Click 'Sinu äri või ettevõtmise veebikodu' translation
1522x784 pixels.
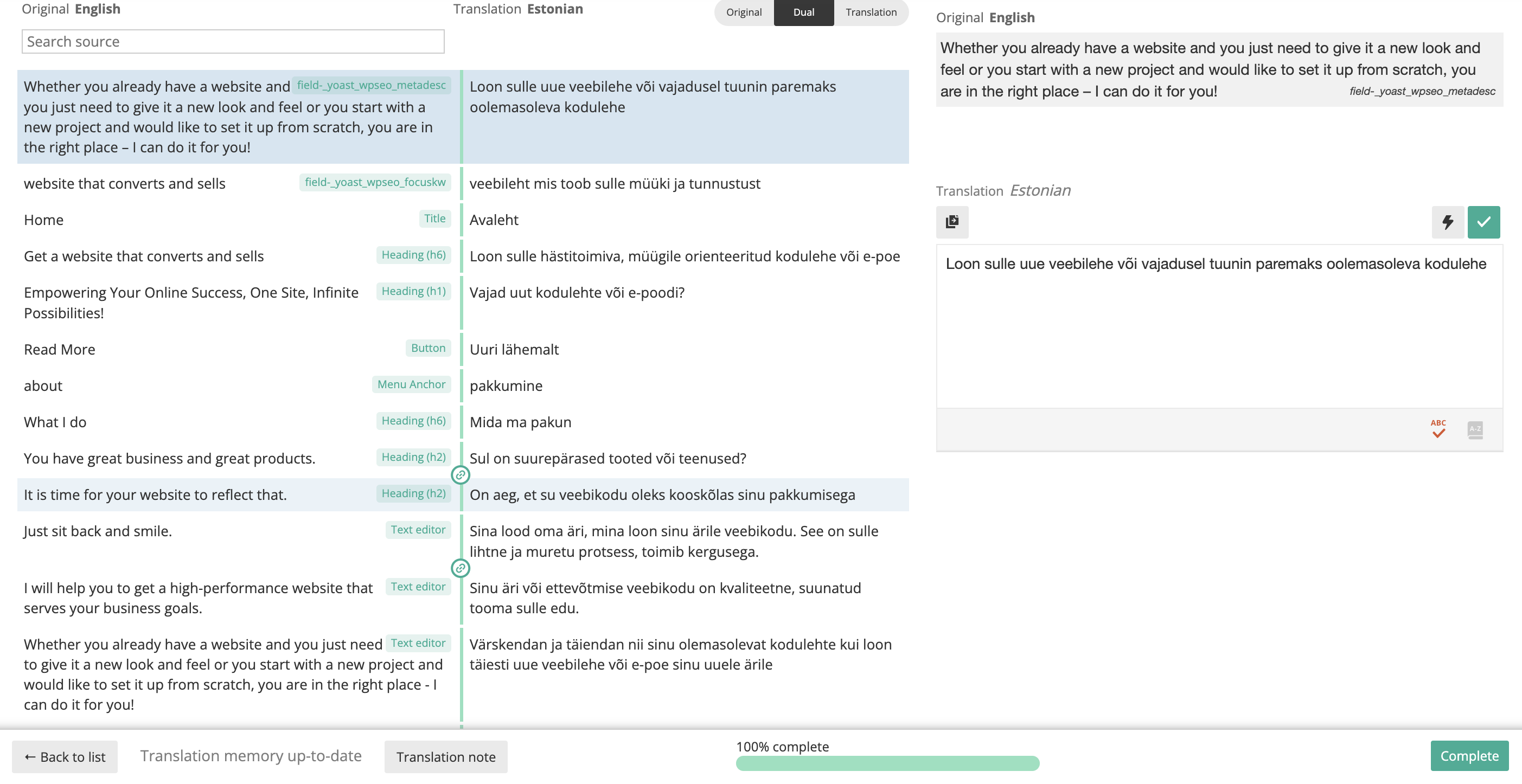click(686, 597)
